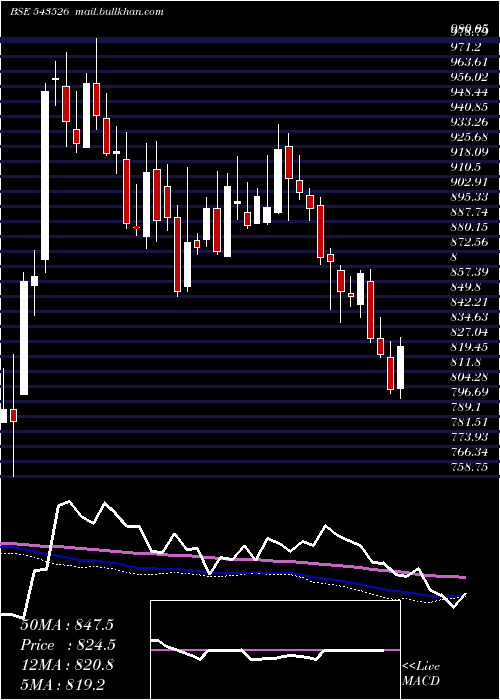Select the 963.61 price axis label
The height and width of the screenshot is (700, 500).
pyautogui.click(x=469, y=62)
